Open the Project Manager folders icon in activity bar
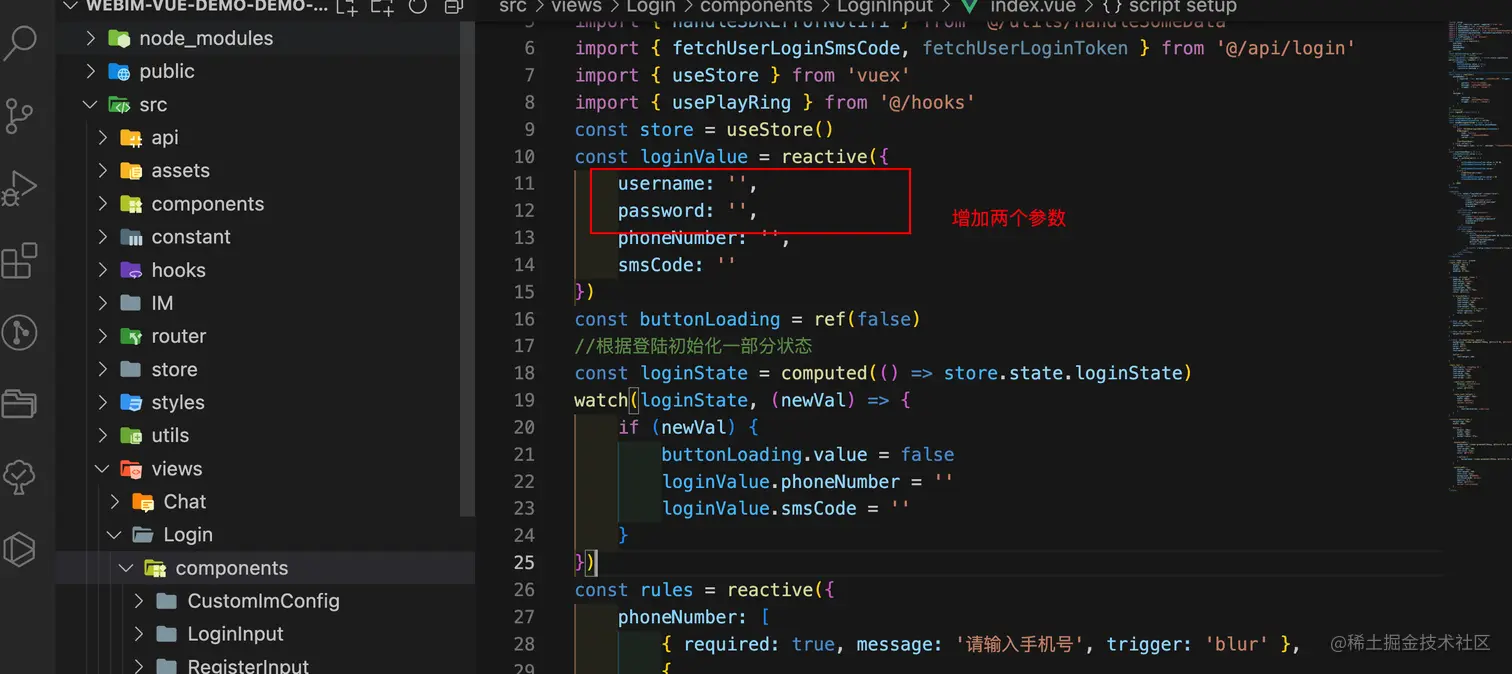Screen dimensions: 1512x674 tap(20, 404)
